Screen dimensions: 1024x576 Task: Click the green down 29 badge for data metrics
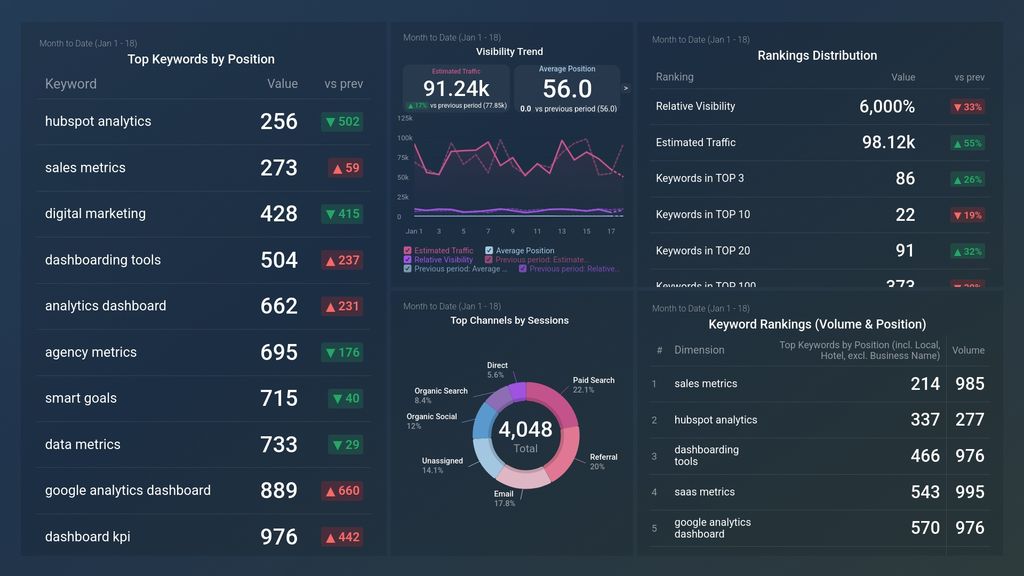tap(345, 445)
